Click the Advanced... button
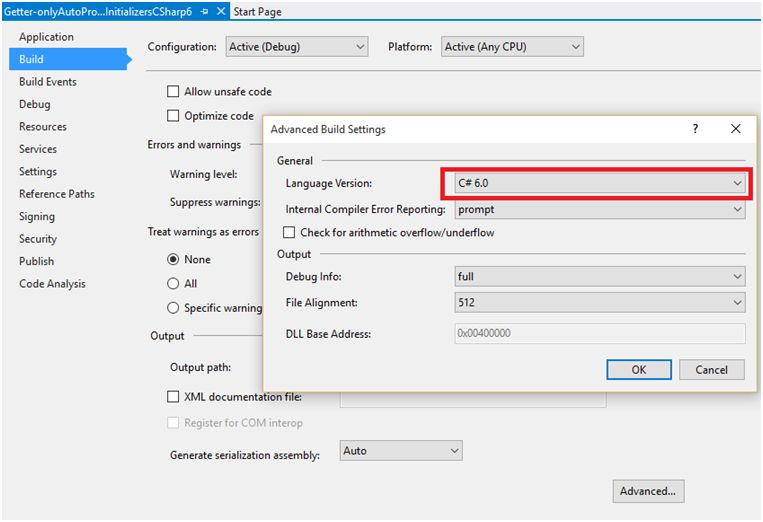 coord(648,491)
